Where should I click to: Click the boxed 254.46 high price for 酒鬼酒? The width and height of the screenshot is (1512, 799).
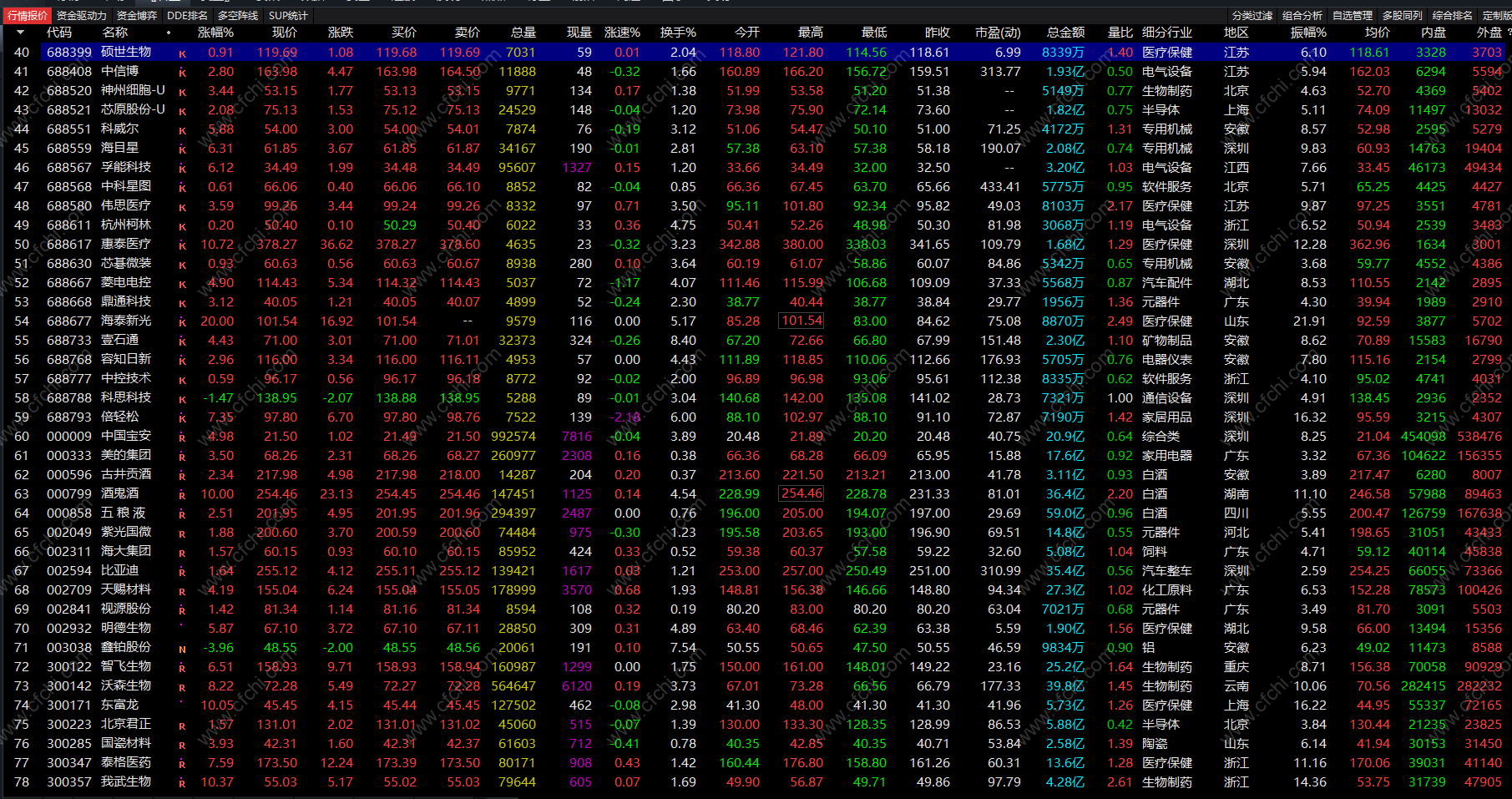802,493
